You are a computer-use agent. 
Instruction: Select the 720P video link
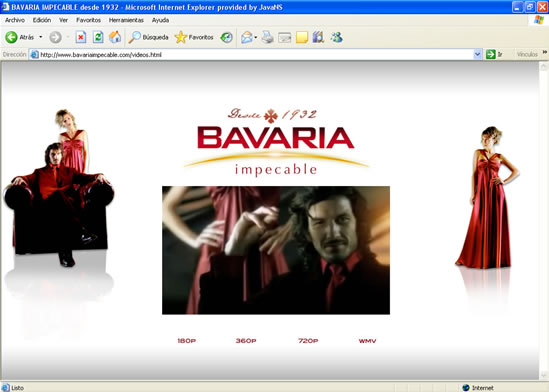point(308,341)
